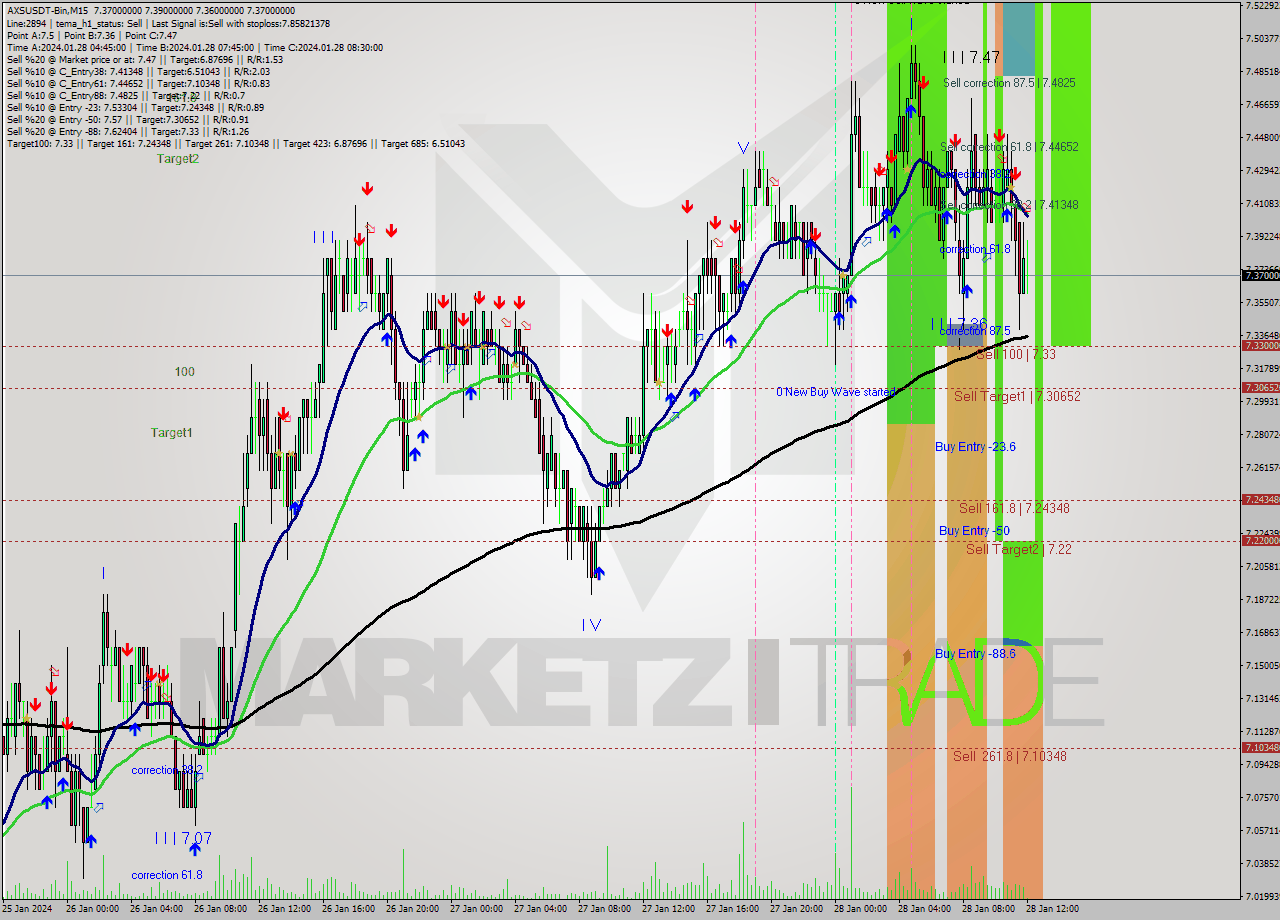Click '28 Jan 12:00' on the time axis
The image size is (1280, 920).
(x=1052, y=909)
